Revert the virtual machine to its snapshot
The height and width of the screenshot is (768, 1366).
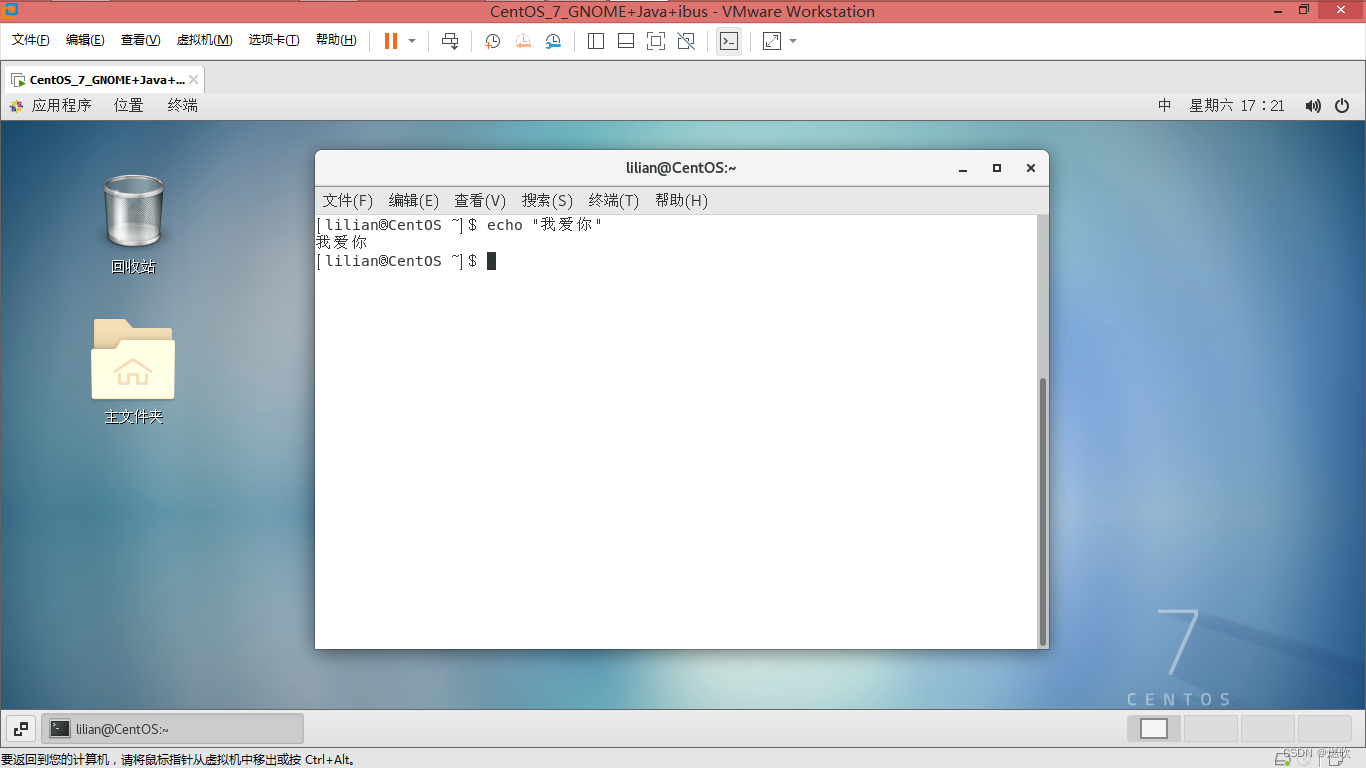click(523, 41)
